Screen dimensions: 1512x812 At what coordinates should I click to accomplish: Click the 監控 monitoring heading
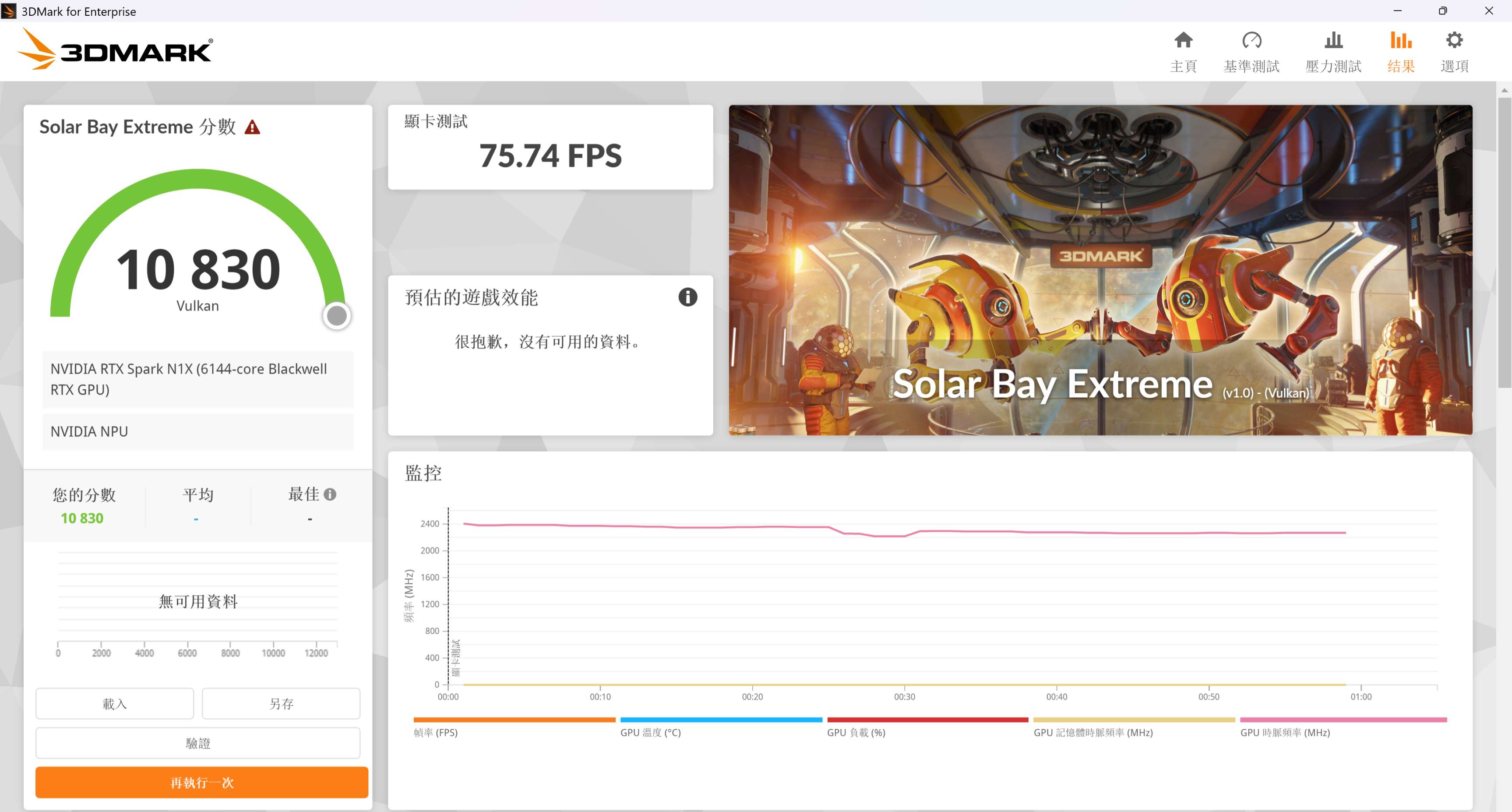(x=423, y=473)
